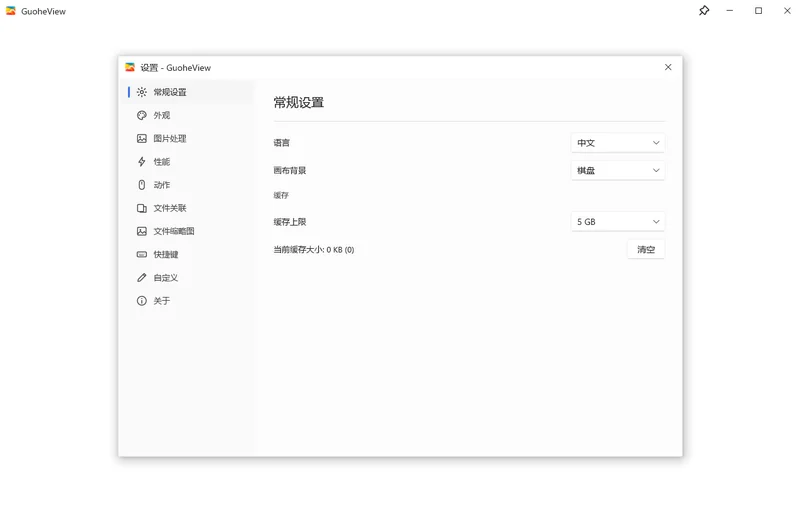
Task: Maximize the GuoheView main window
Action: click(759, 11)
